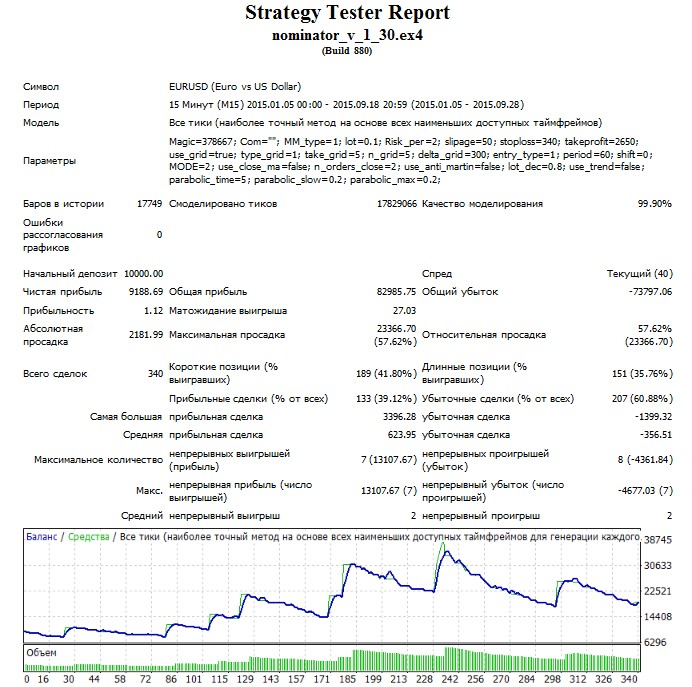Select consecutive losses value 8 (-4361.84)
Viewport: 692px width, 687px height.
pyautogui.click(x=645, y=460)
